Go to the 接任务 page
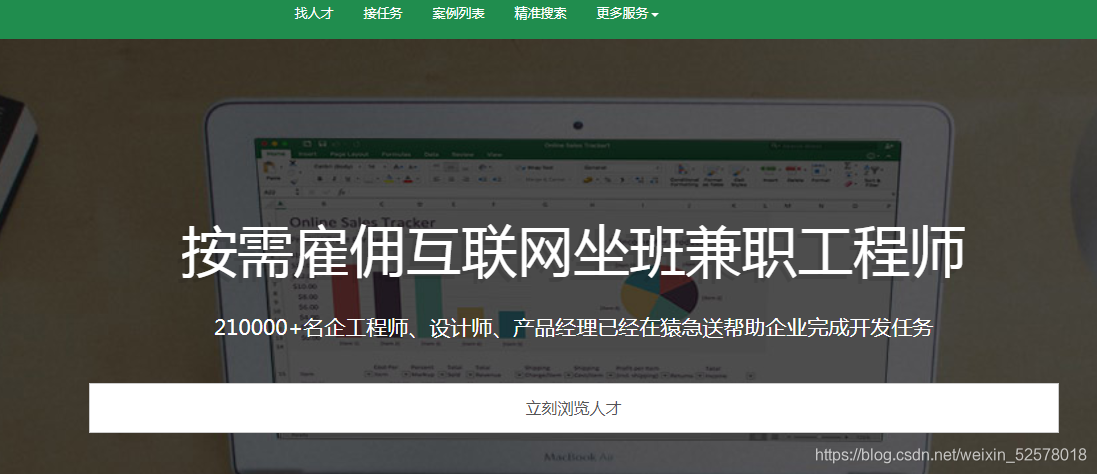The width and height of the screenshot is (1097, 474). pyautogui.click(x=383, y=13)
